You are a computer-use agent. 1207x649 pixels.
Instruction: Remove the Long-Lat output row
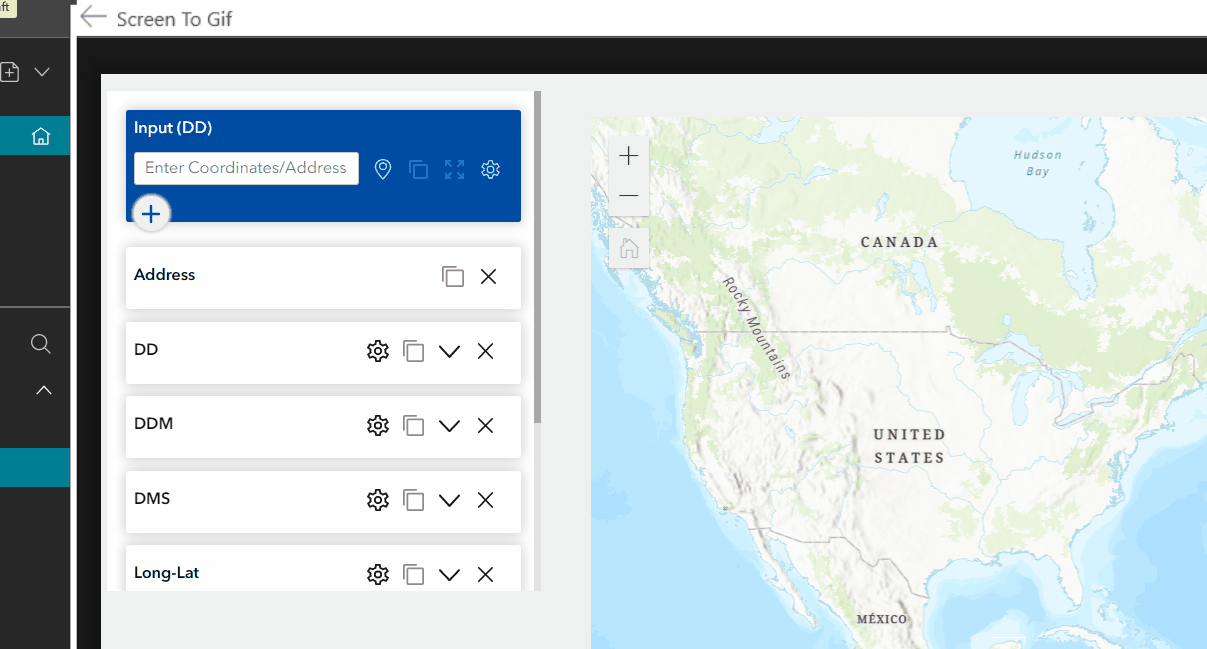coord(485,574)
